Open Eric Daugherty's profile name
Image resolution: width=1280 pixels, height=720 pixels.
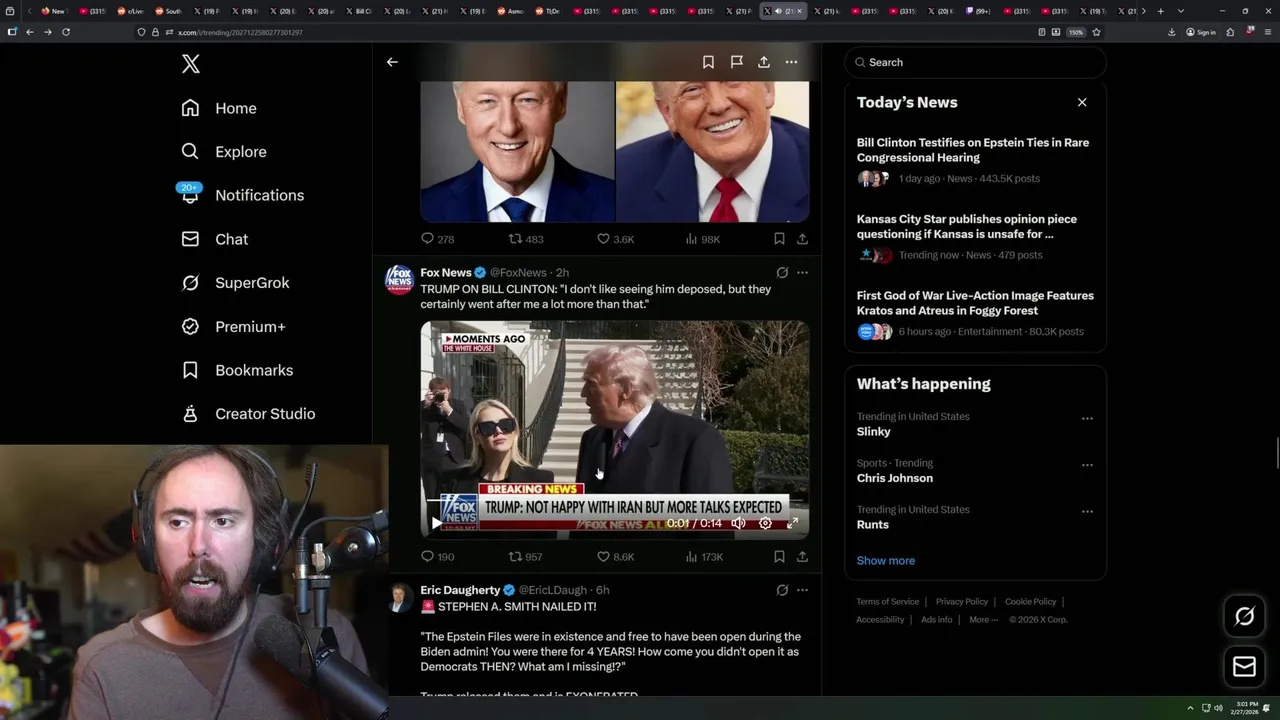tap(460, 590)
